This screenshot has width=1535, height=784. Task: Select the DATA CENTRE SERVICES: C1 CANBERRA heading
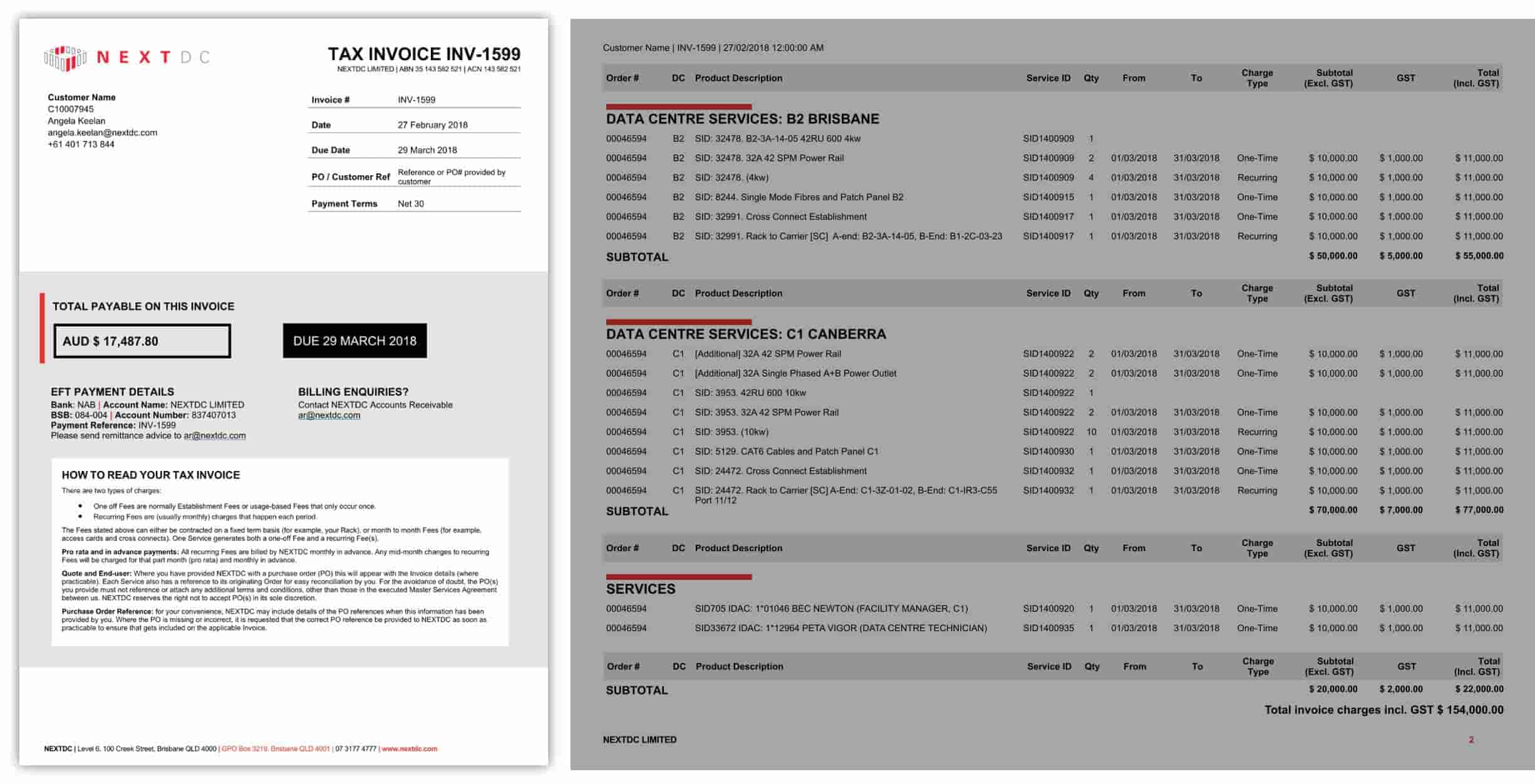[x=746, y=334]
